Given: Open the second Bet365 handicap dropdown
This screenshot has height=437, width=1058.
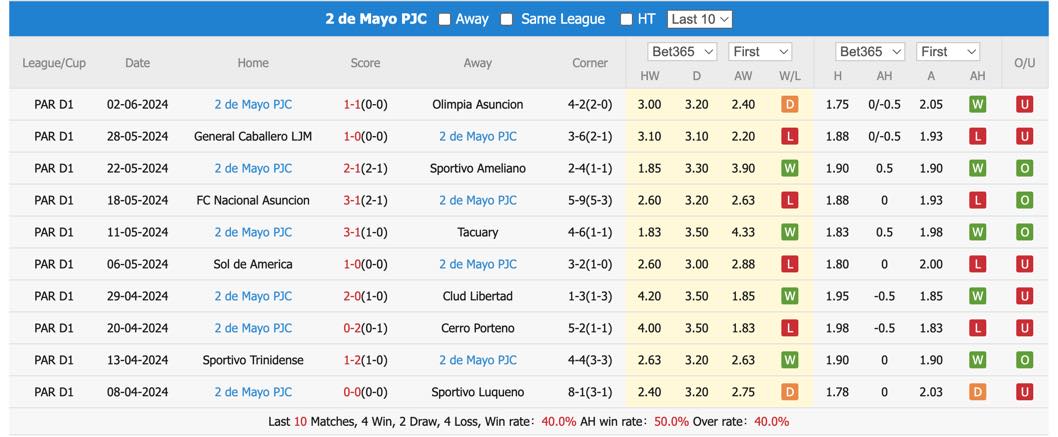Looking at the screenshot, I should [870, 52].
